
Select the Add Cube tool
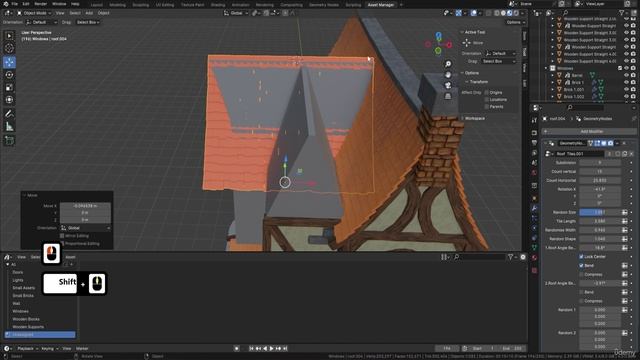click(x=9, y=141)
